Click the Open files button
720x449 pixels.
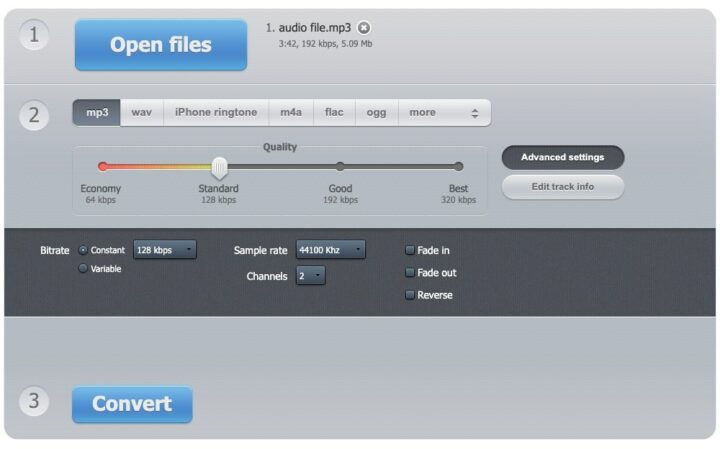[x=160, y=45]
